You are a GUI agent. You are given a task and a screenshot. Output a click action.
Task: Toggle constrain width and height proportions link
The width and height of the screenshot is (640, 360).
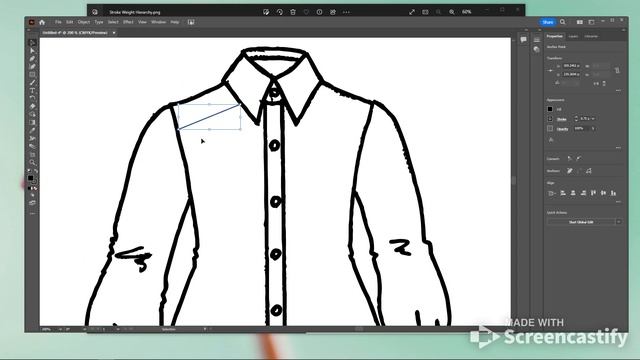point(617,70)
